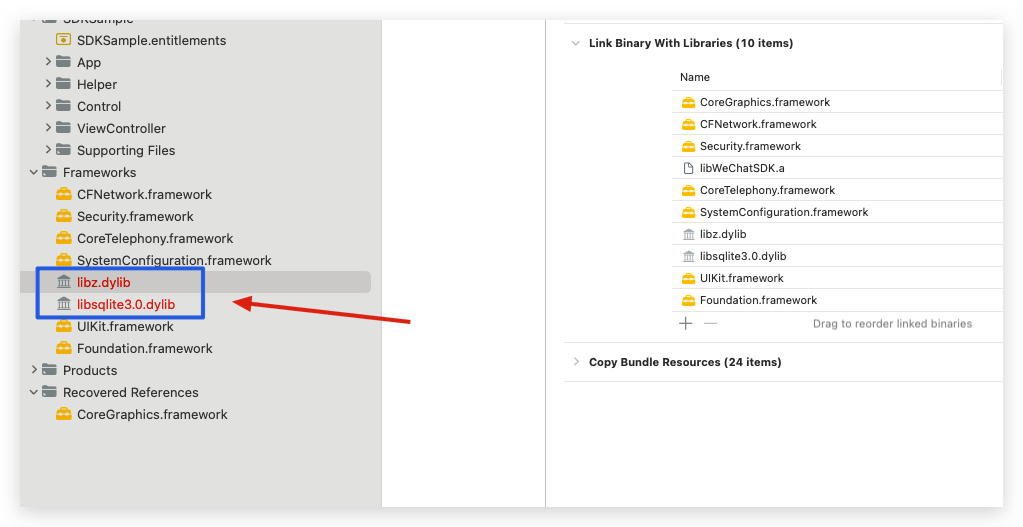Expand the Products folder
This screenshot has width=1023, height=527.
tap(34, 370)
